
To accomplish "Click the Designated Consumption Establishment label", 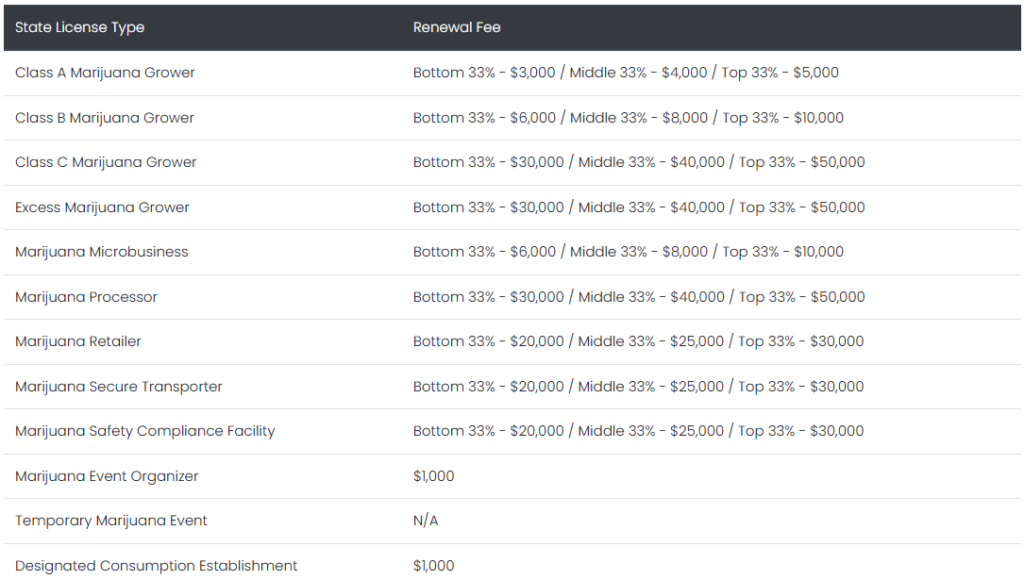I will pyautogui.click(x=156, y=566).
